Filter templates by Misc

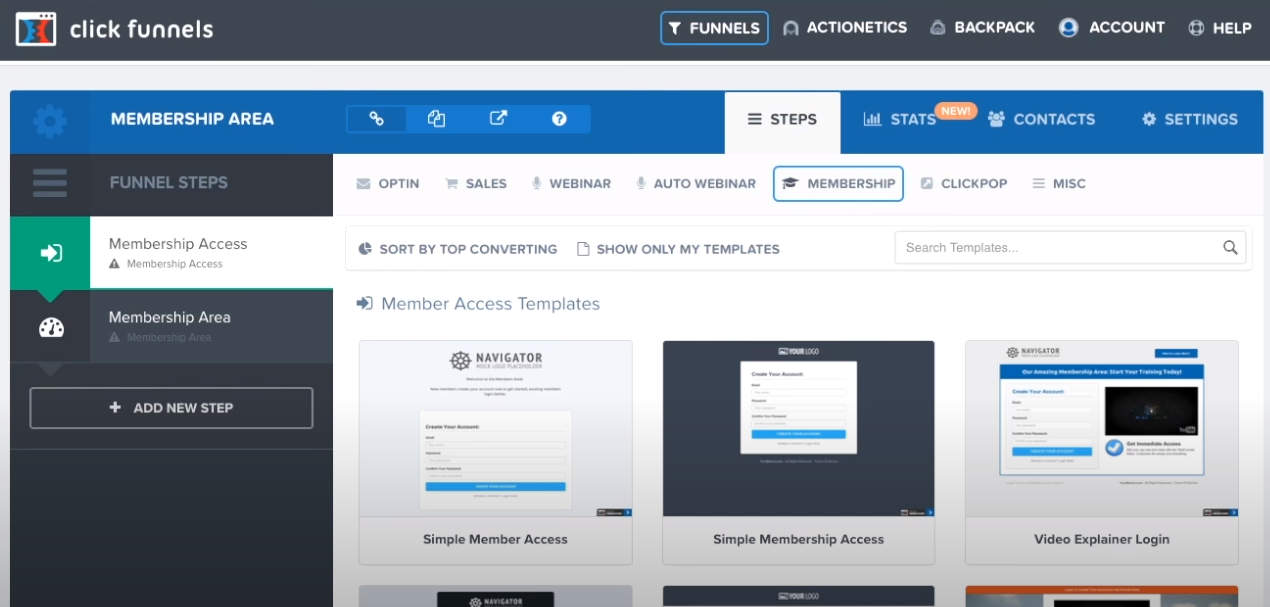1059,184
